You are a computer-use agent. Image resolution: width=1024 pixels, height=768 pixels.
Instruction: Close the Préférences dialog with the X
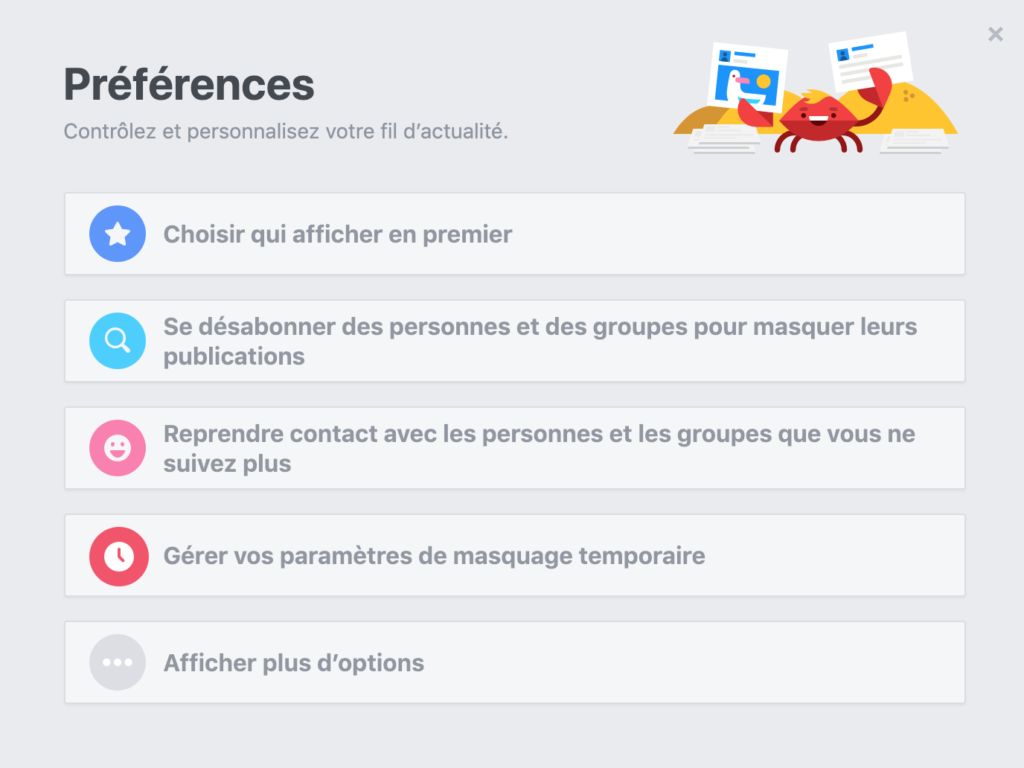tap(995, 34)
